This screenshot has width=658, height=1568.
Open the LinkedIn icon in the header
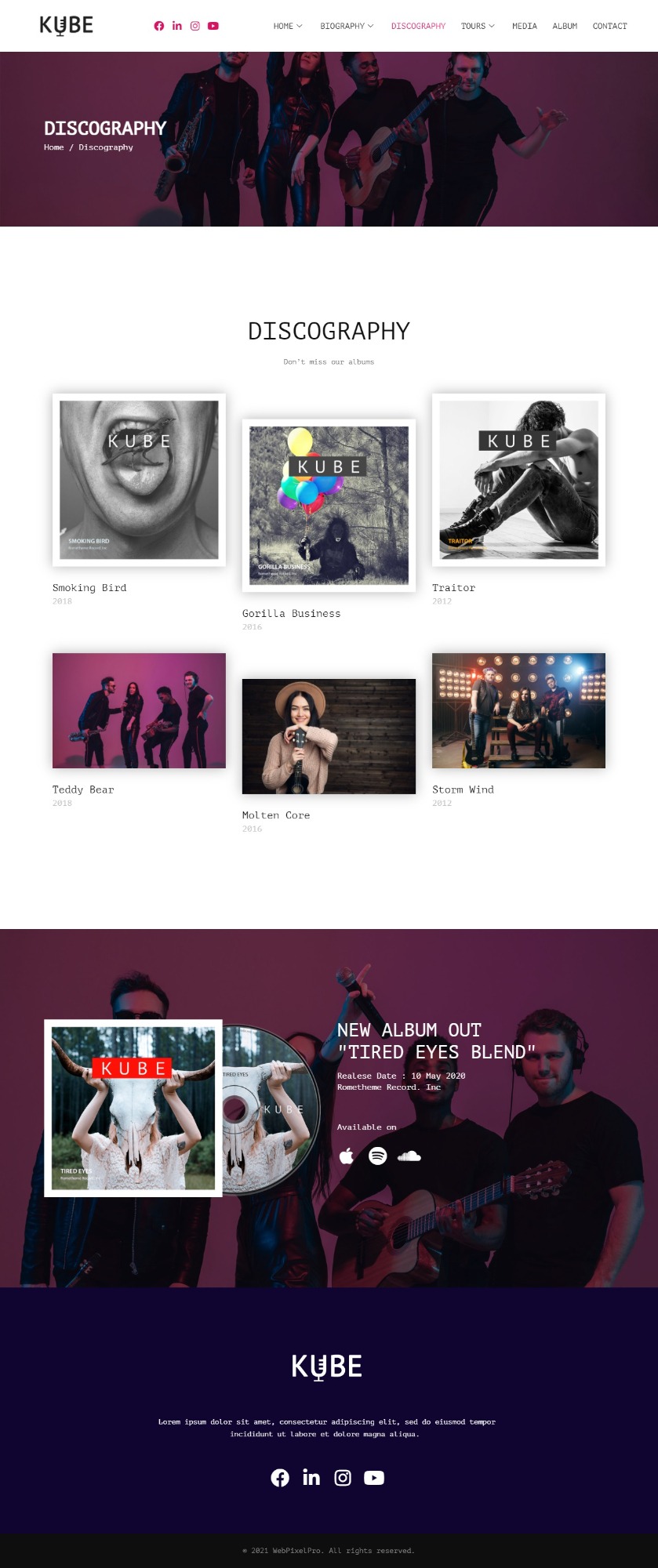177,26
